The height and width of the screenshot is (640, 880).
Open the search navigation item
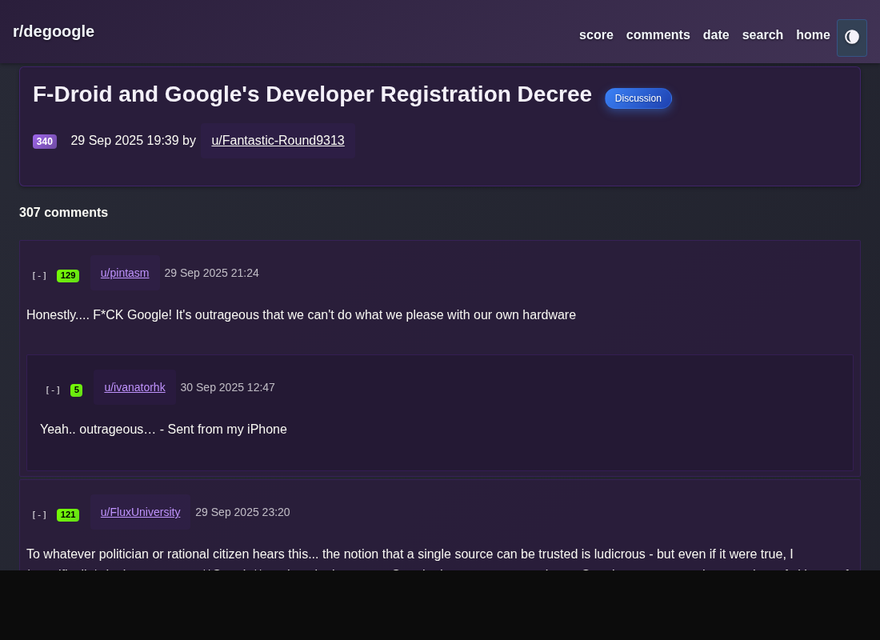[x=762, y=35]
